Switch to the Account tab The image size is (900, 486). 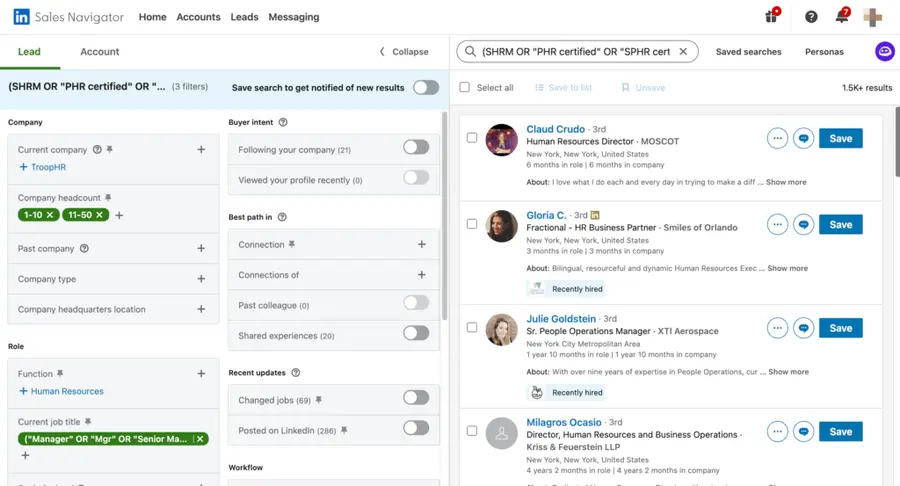(100, 52)
